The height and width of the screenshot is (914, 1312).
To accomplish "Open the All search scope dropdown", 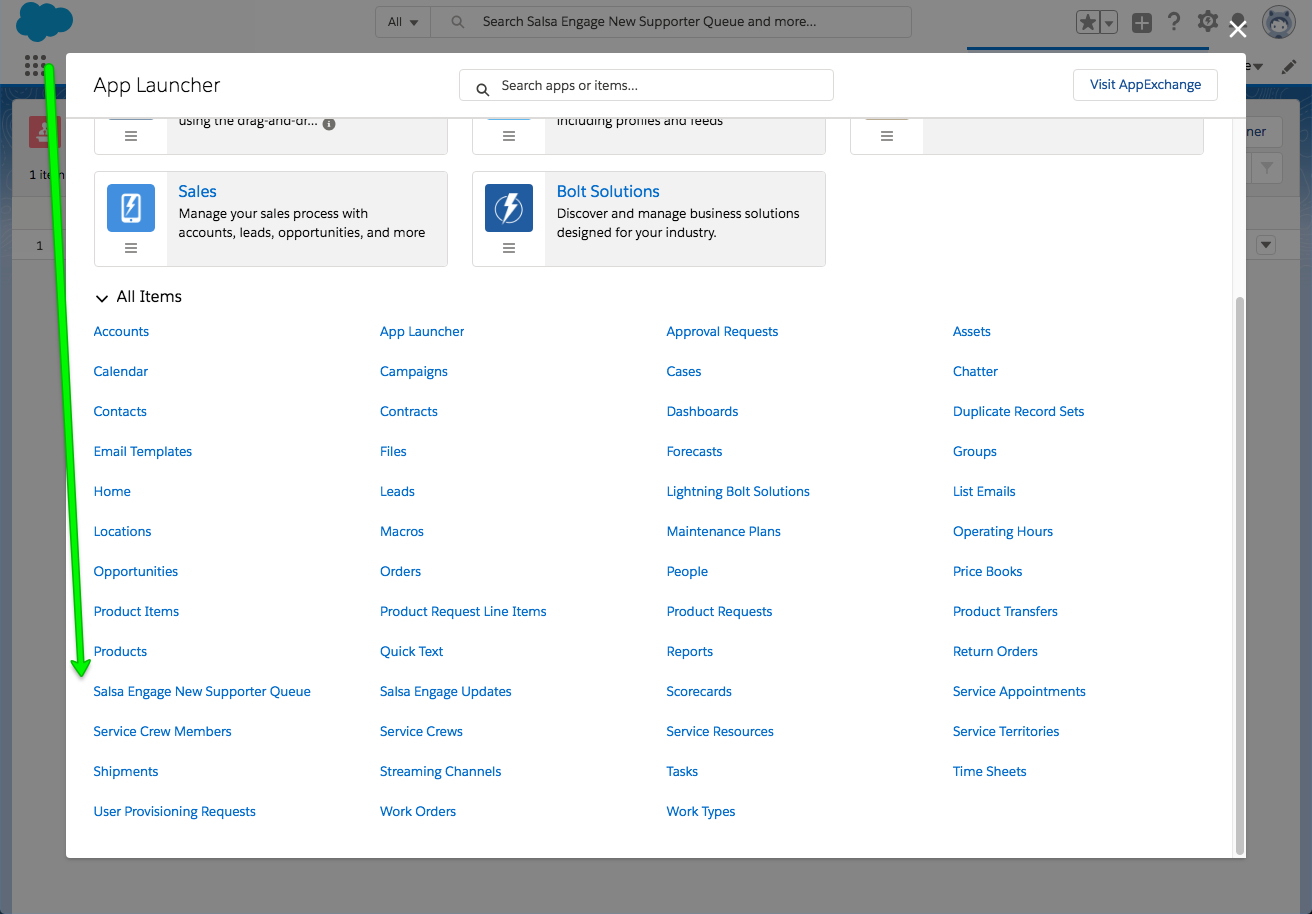I will coord(403,22).
